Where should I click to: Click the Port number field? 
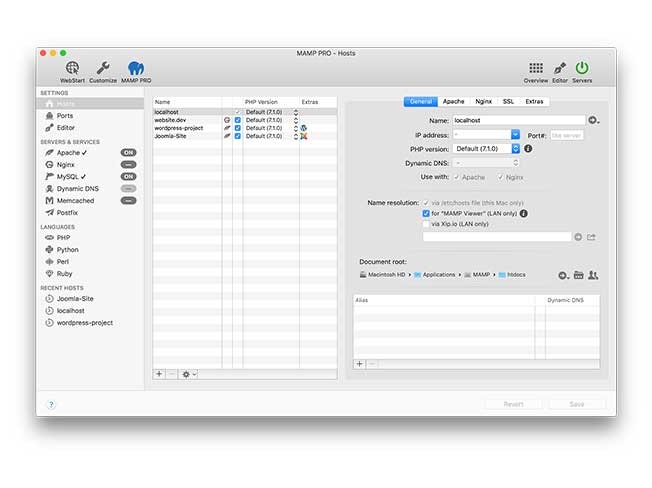coord(566,136)
